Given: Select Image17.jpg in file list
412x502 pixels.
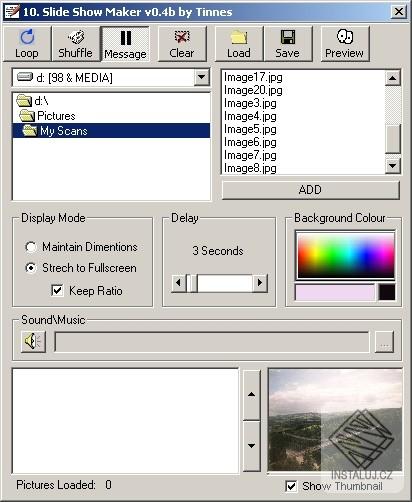Looking at the screenshot, I should 253,77.
